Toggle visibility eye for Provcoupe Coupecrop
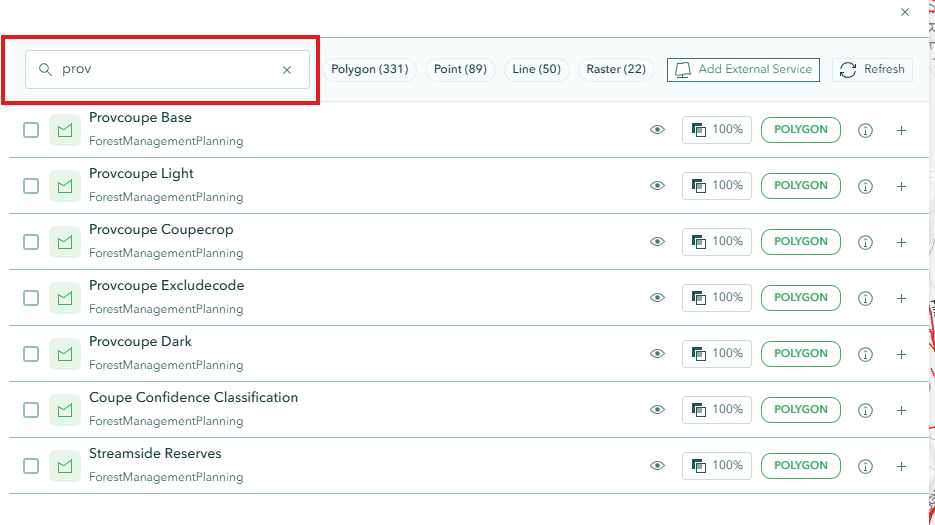 pyautogui.click(x=657, y=242)
